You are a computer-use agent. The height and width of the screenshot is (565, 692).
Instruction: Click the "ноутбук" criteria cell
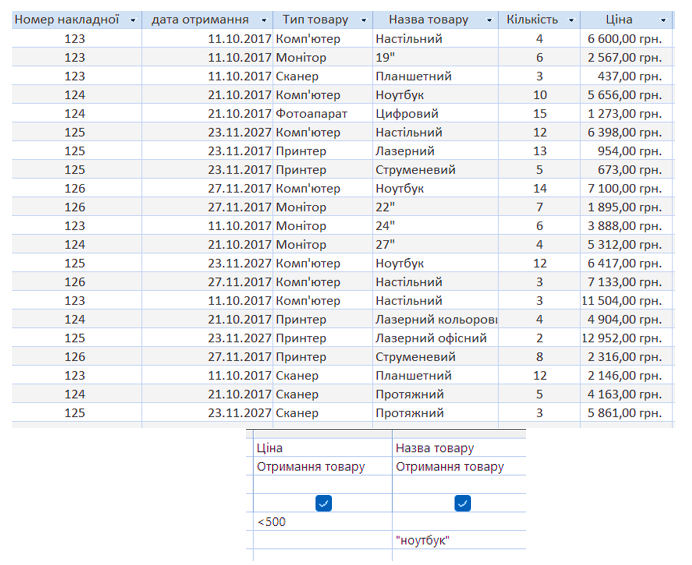pos(458,540)
